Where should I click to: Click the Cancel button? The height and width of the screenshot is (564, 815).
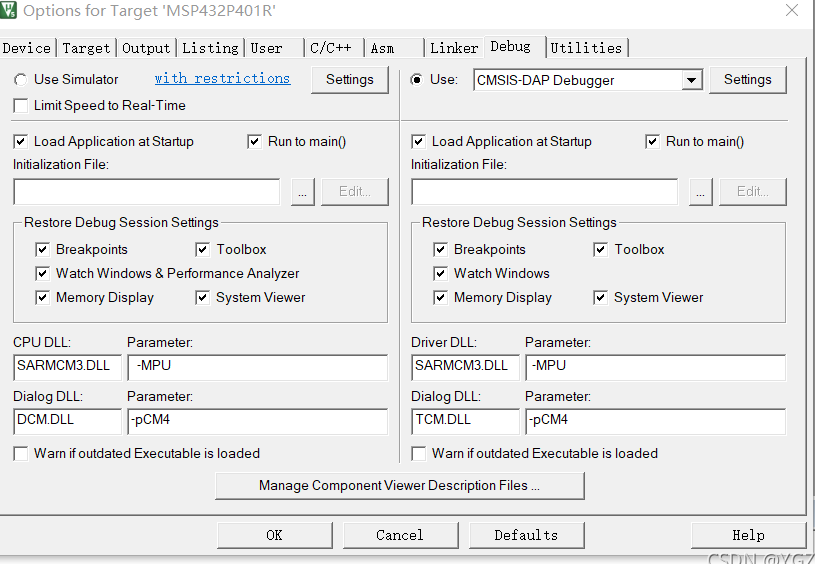(x=400, y=535)
